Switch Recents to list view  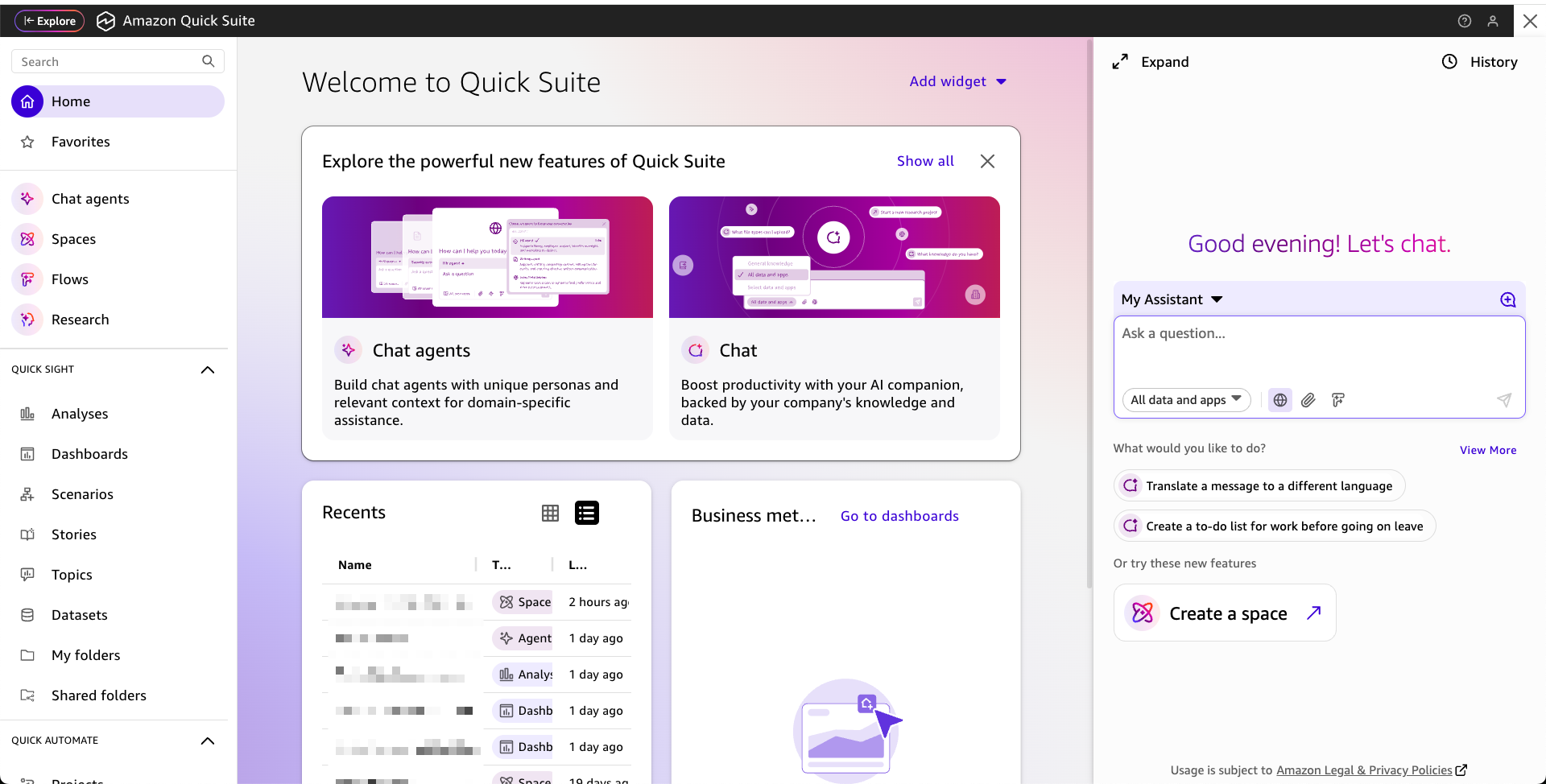tap(586, 513)
